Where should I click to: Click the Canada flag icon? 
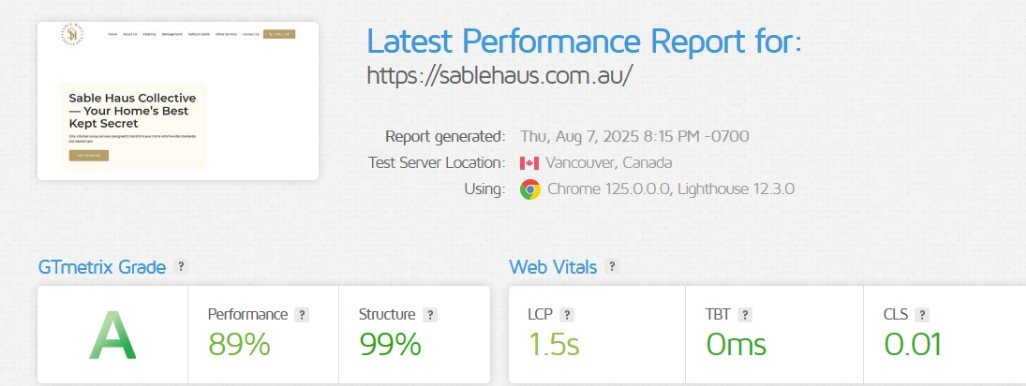click(x=529, y=163)
